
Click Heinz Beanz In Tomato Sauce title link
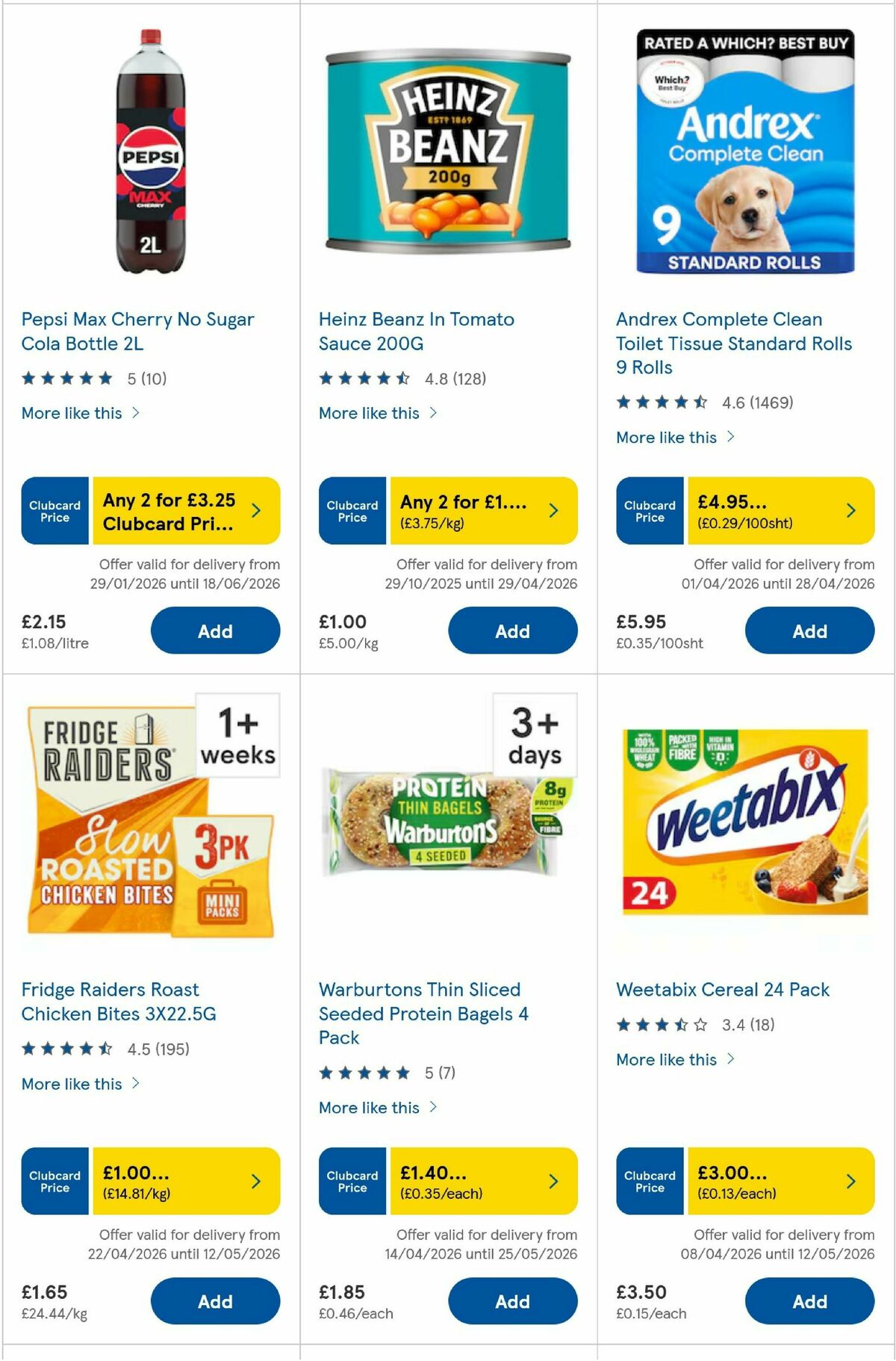coord(416,331)
